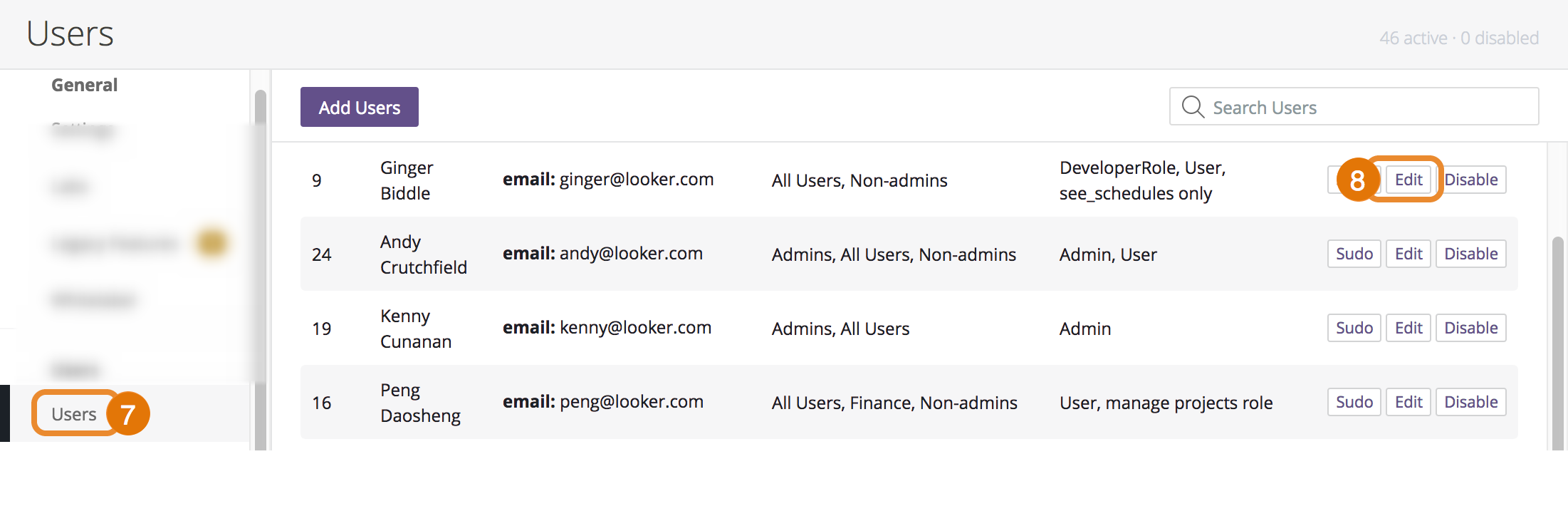Viewport: 1568px width, 516px height.
Task: Disable Kenny Cunanan's account
Action: pos(1470,328)
